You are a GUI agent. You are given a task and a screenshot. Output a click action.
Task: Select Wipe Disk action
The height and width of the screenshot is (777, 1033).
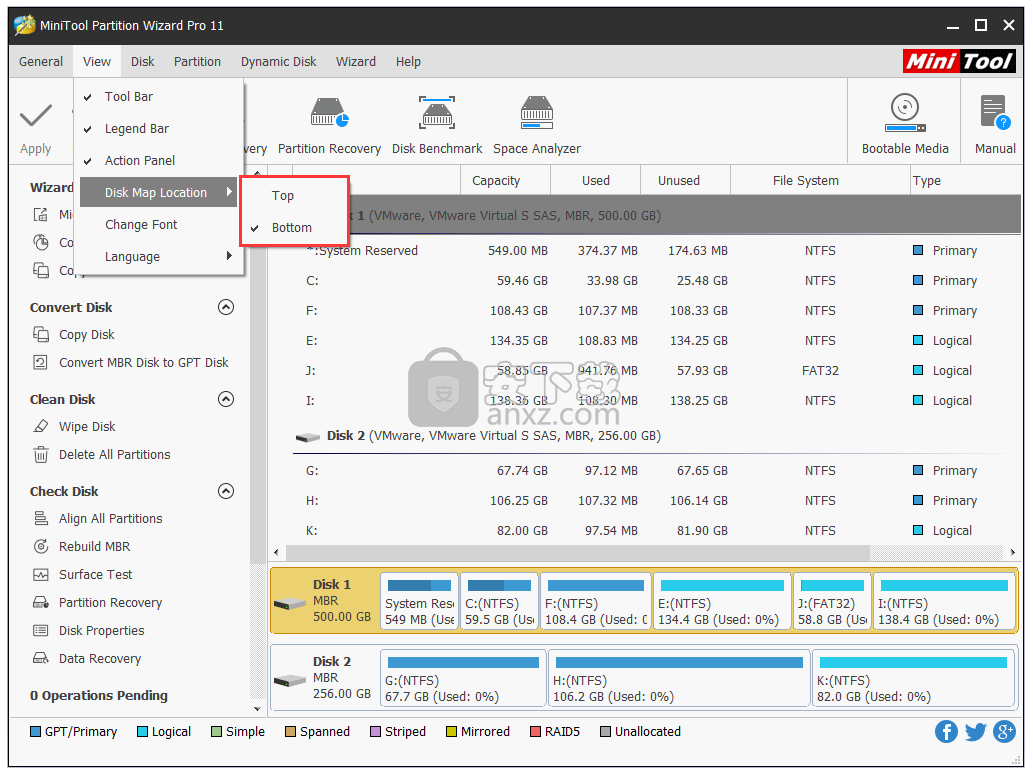87,426
